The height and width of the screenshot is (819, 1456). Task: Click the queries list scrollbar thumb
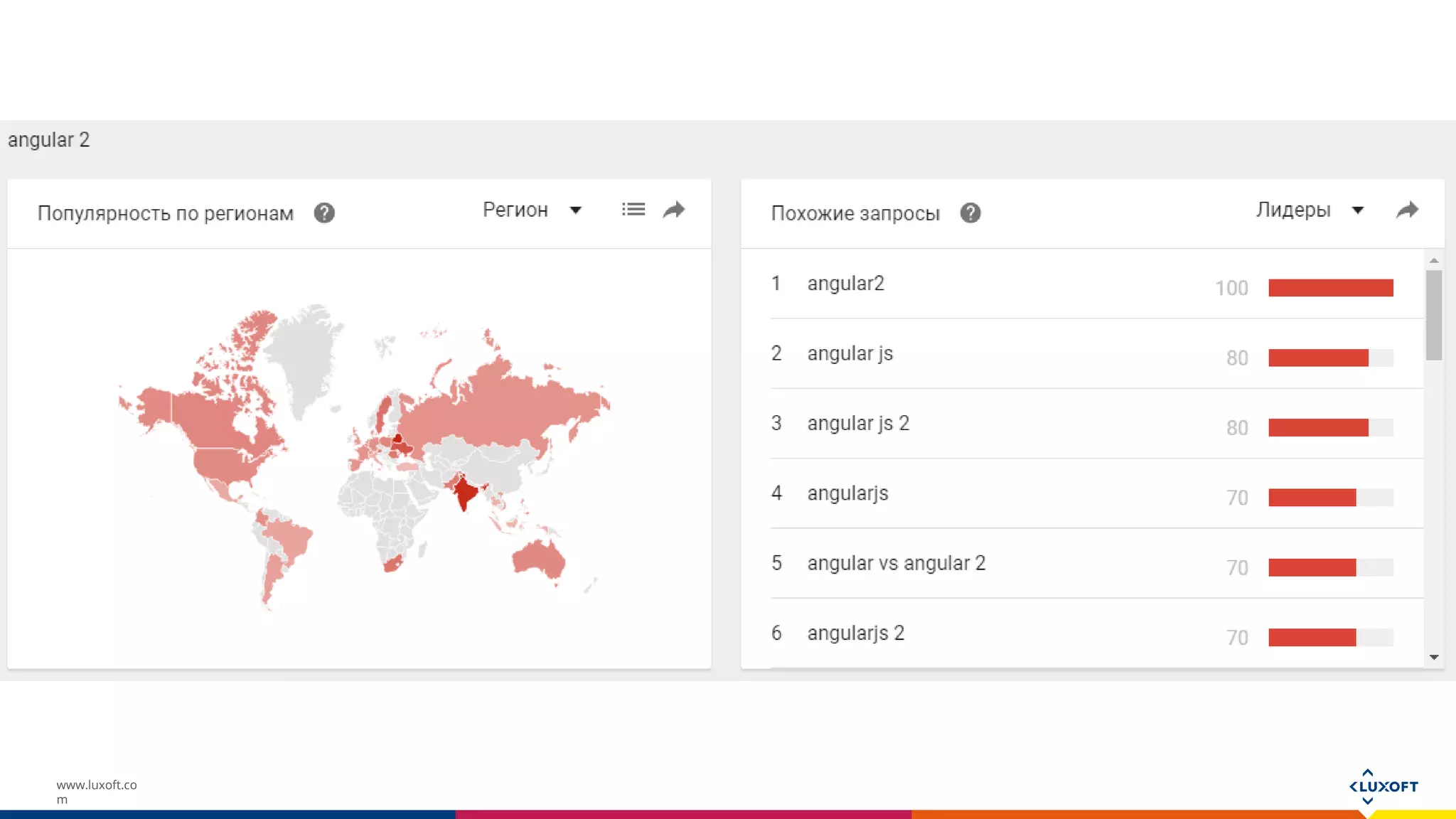1434,315
